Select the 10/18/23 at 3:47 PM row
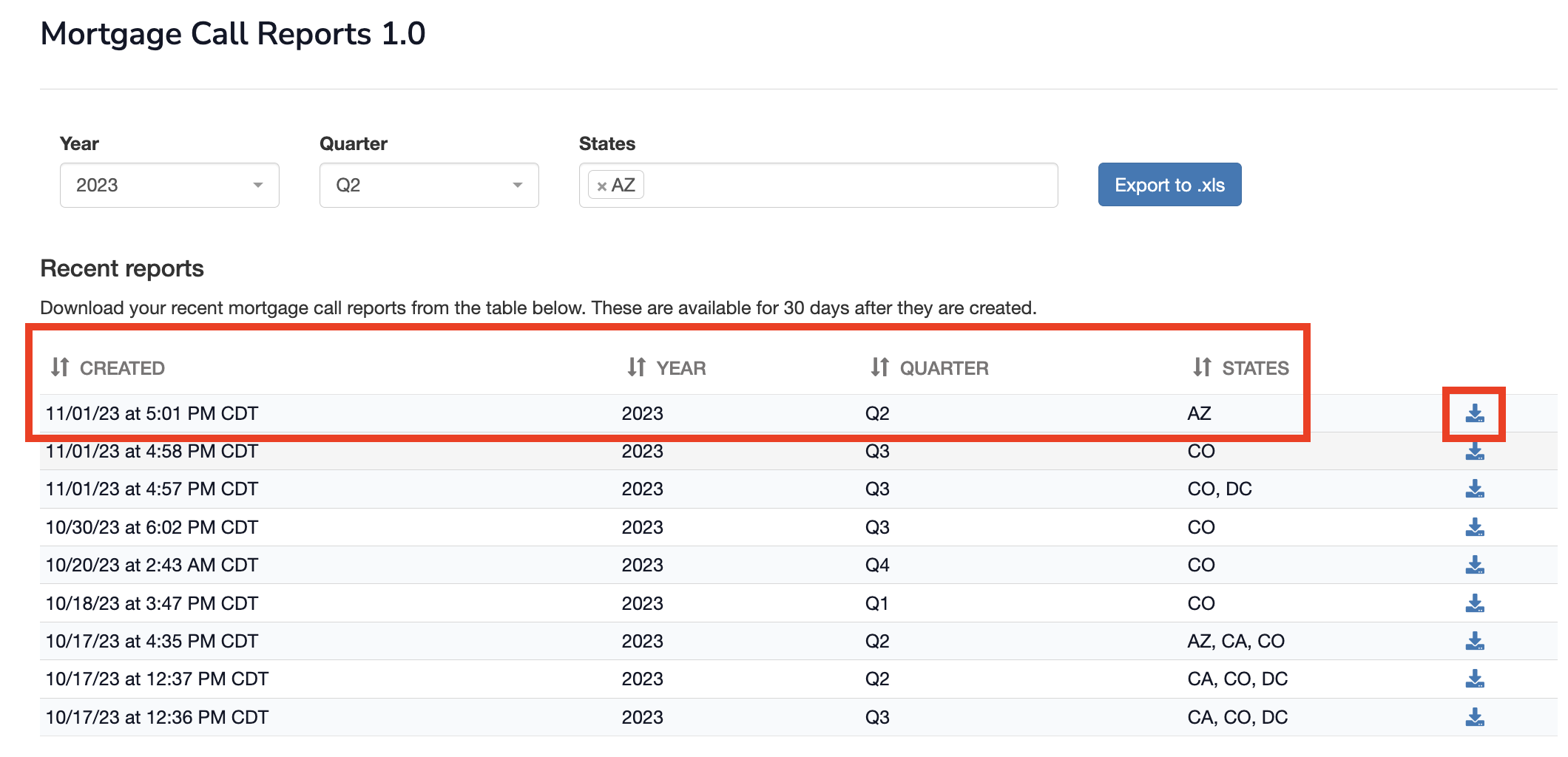 (152, 603)
